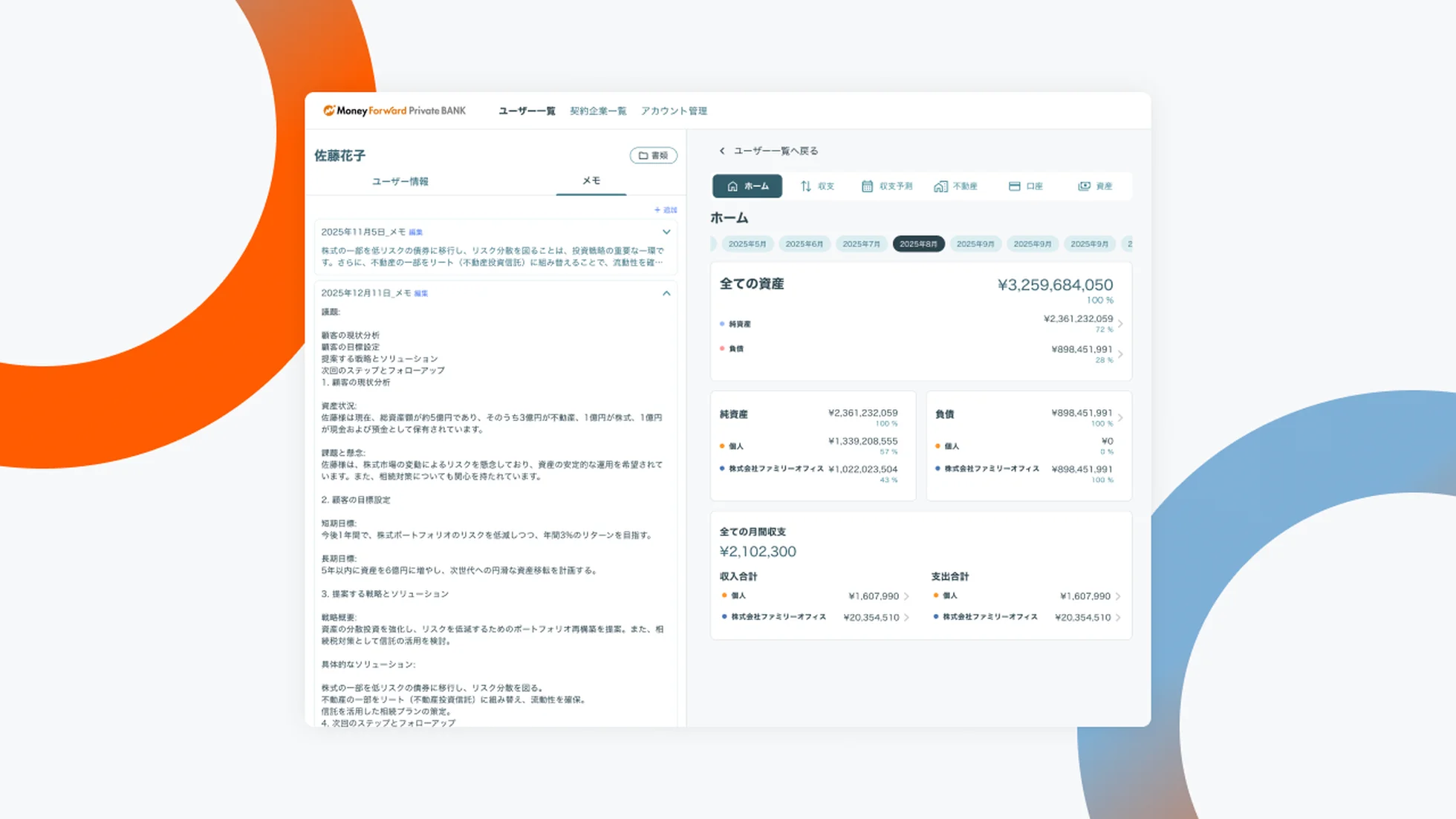The image size is (1456, 819).
Task: Click the Money Forward Private BANK logo
Action: [394, 111]
